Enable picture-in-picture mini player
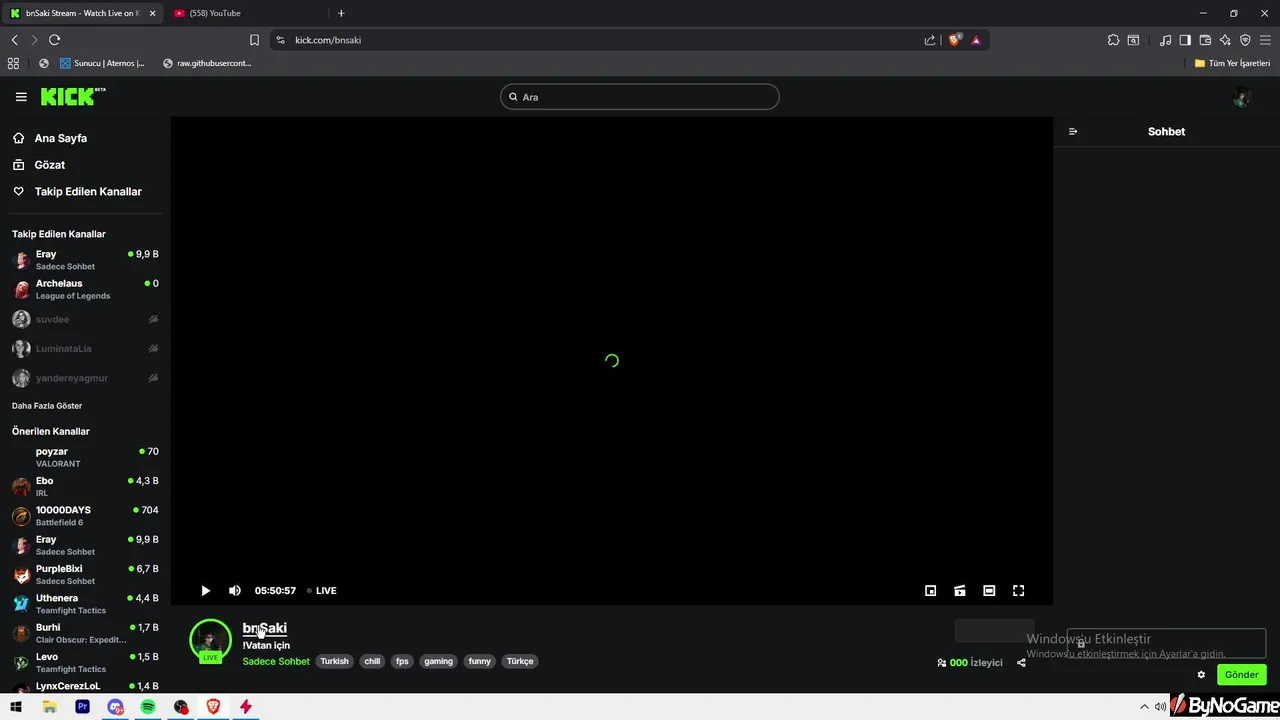This screenshot has width=1280, height=720. click(930, 591)
